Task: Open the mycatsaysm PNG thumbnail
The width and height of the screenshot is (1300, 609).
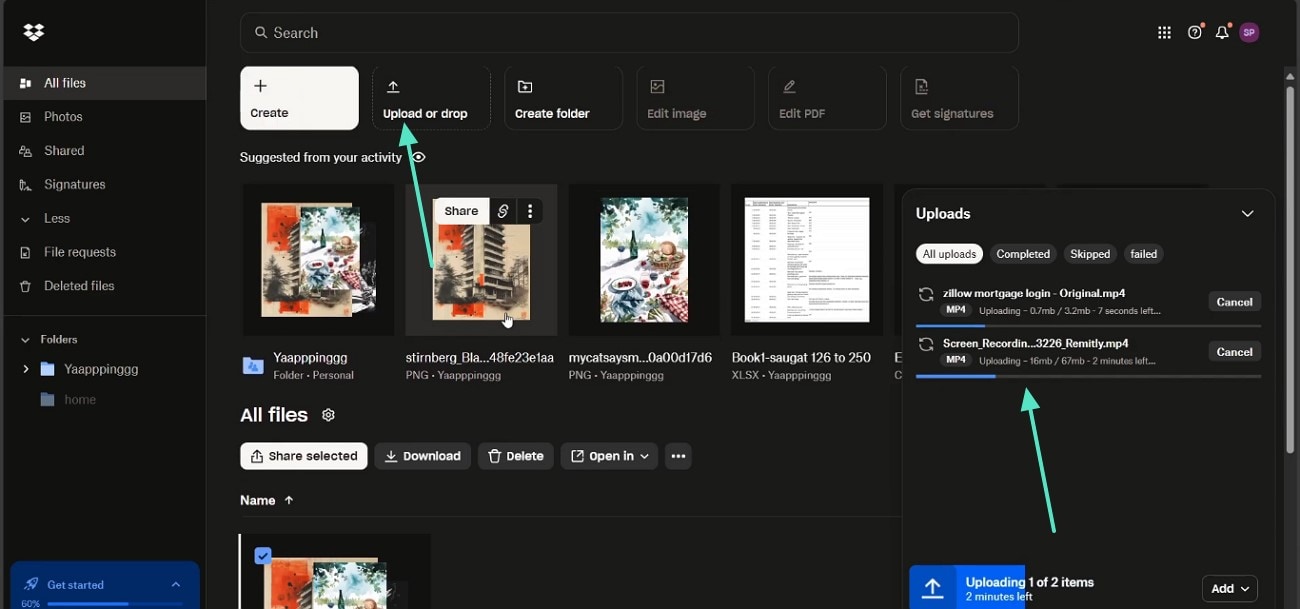Action: point(644,260)
